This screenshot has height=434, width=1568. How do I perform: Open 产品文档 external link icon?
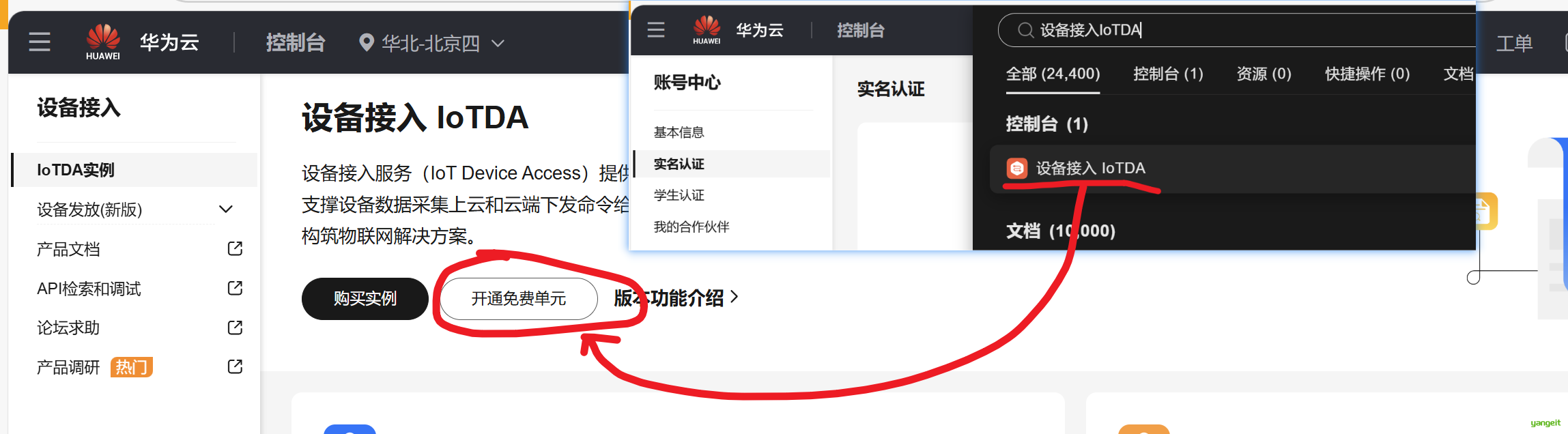(235, 249)
